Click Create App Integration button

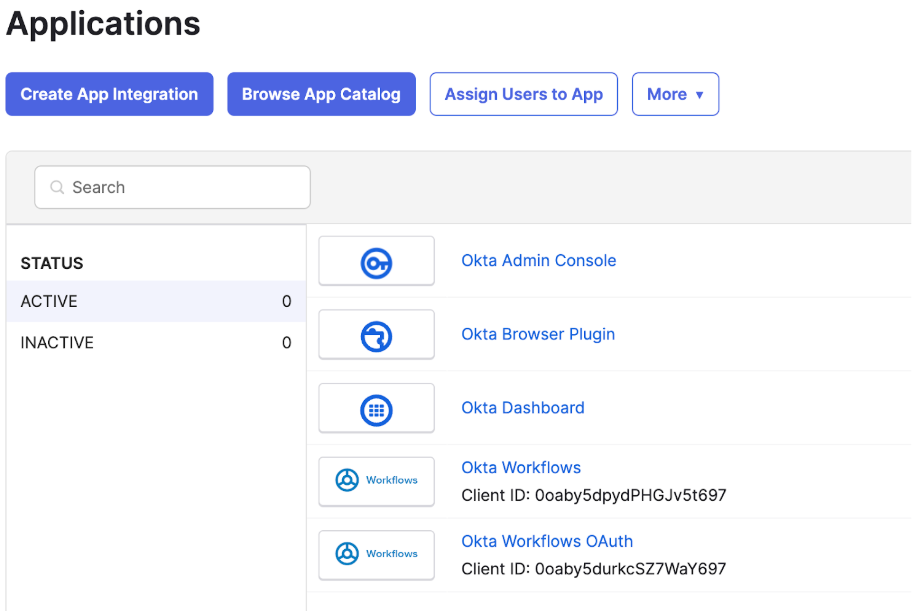(x=109, y=94)
